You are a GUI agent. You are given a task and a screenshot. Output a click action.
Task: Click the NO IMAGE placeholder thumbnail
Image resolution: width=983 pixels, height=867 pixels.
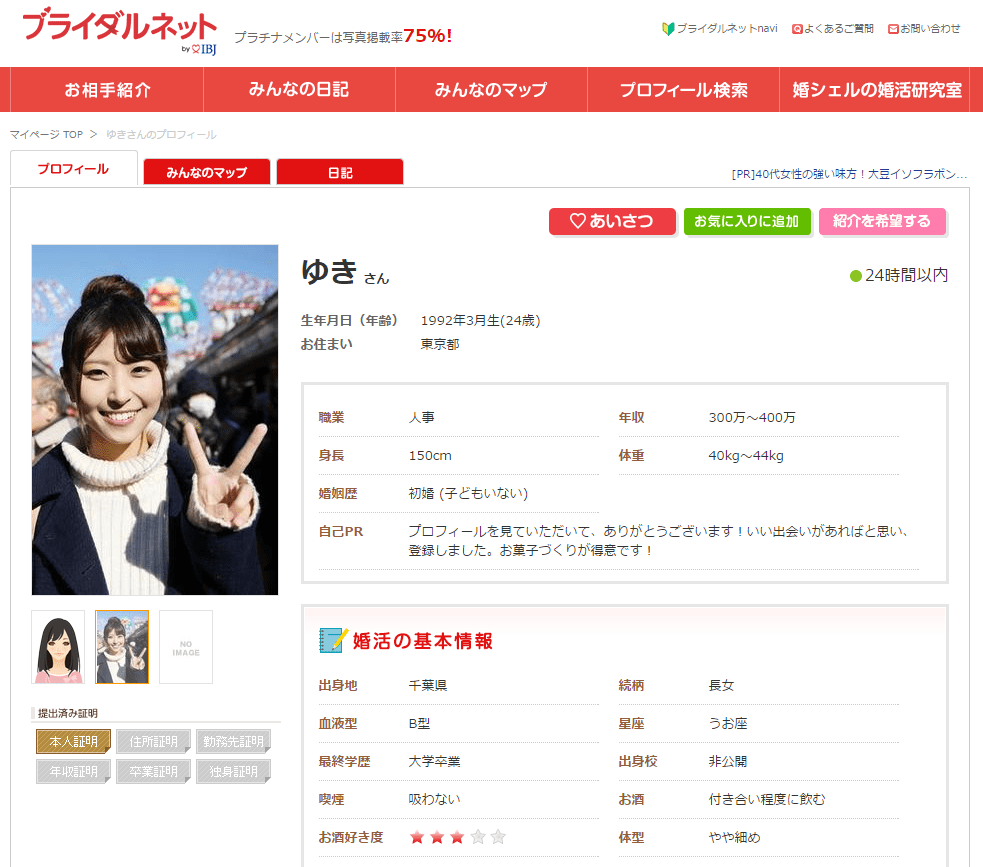click(x=186, y=647)
